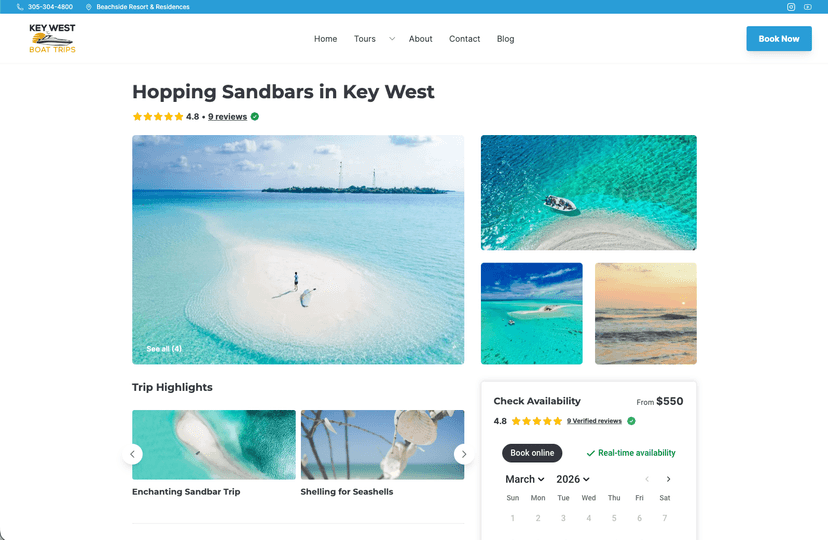Click the phone icon beside 305-304-4800
This screenshot has height=540, width=828.
click(20, 7)
